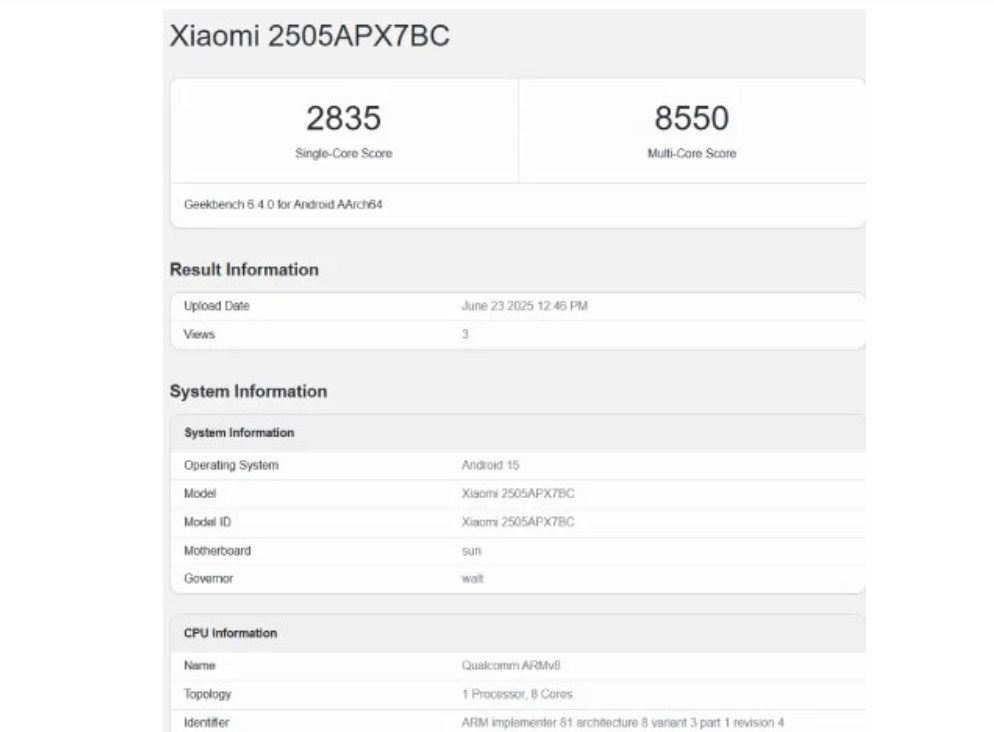The height and width of the screenshot is (732, 994).
Task: Select the Android 15 value
Action: [x=490, y=465]
